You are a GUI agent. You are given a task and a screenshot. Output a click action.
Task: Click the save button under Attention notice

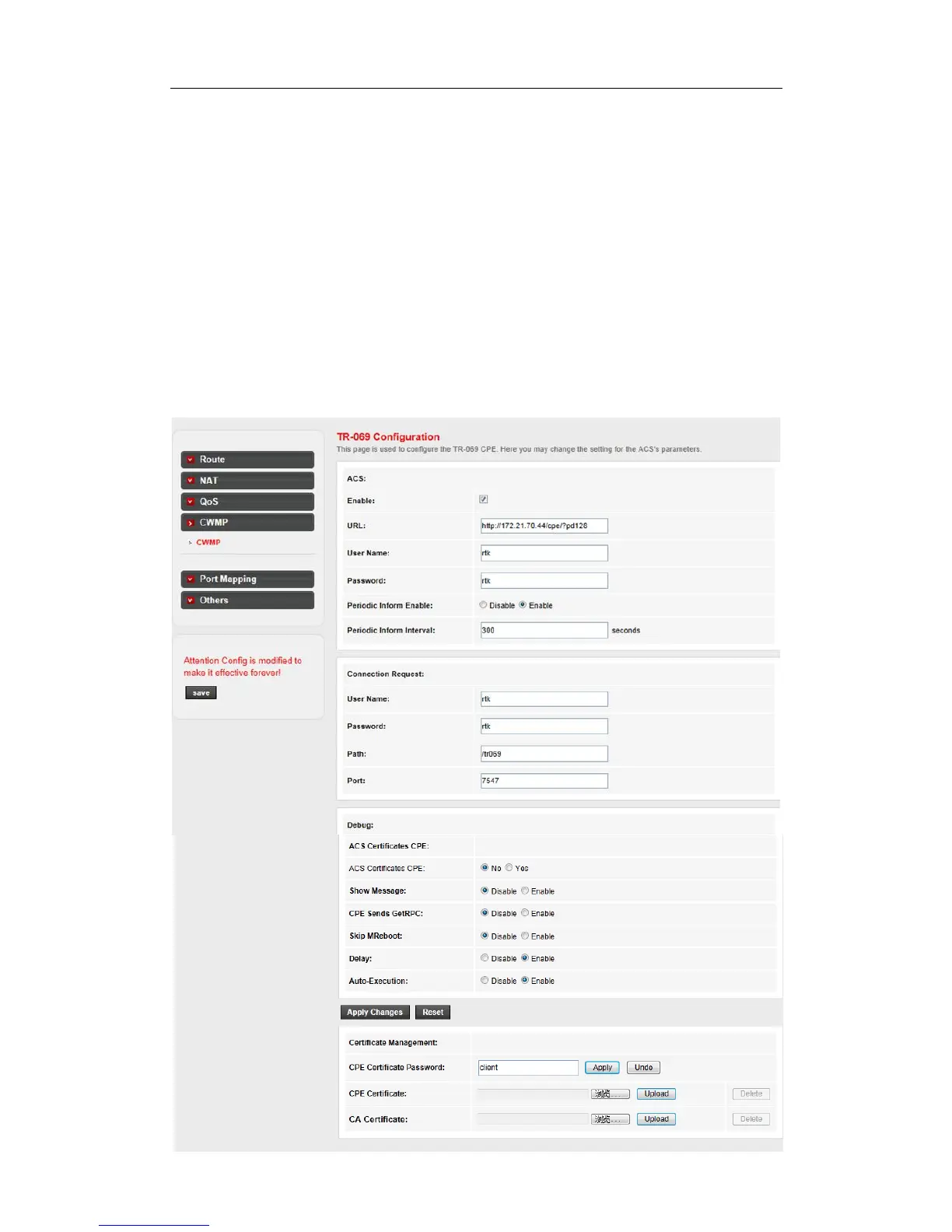pyautogui.click(x=201, y=693)
